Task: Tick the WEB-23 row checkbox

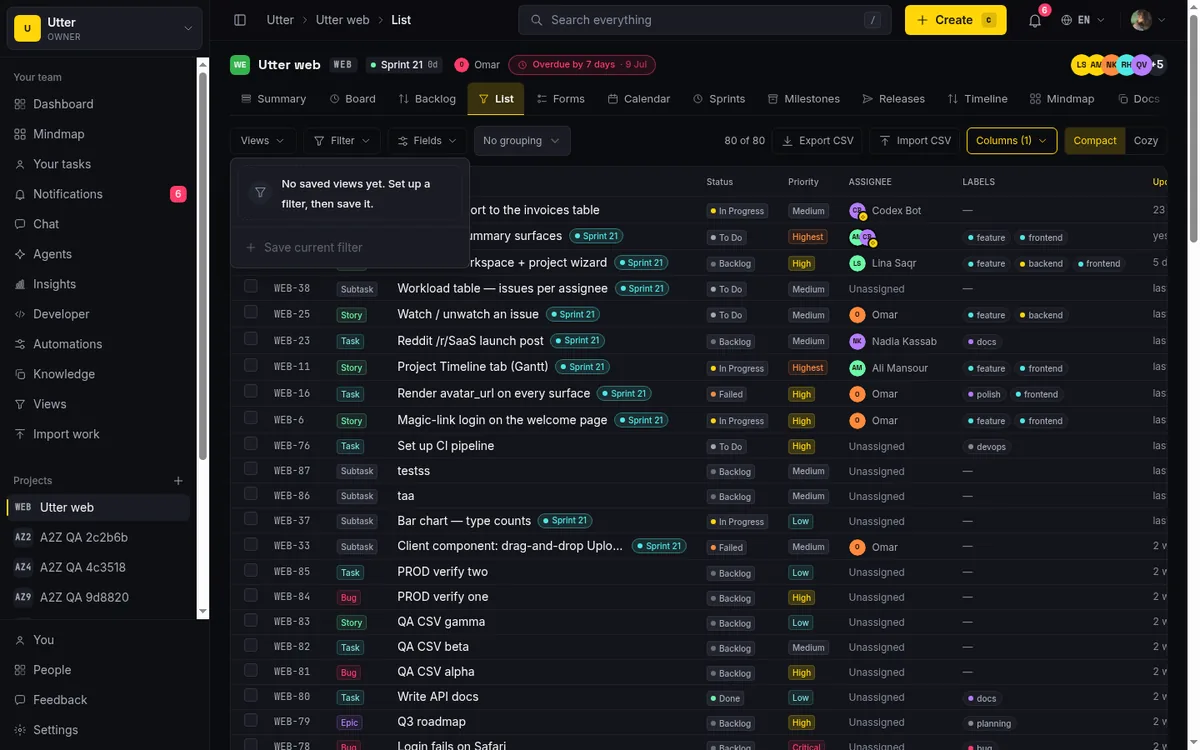Action: (251, 339)
